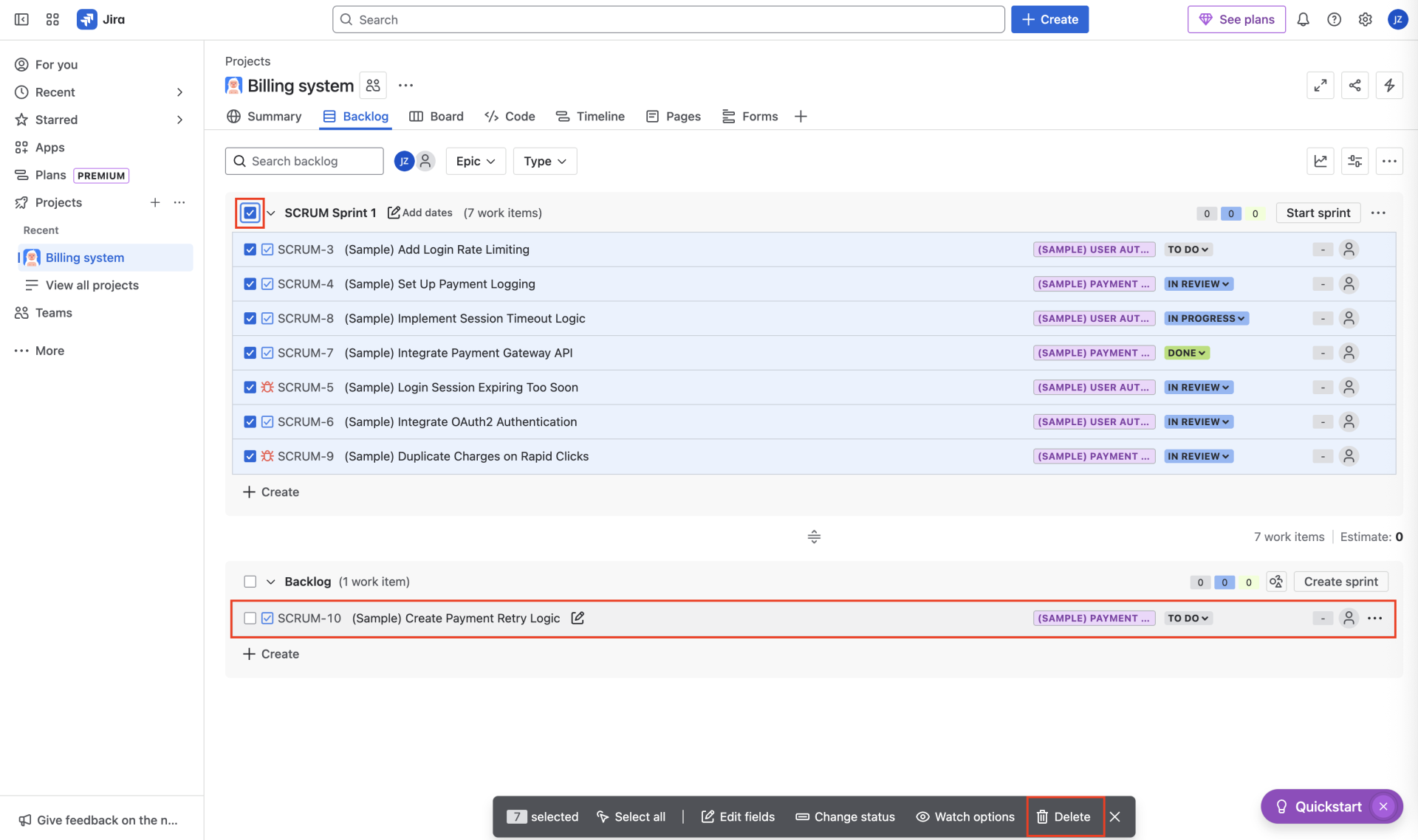Open sprint insights chart icon
The width and height of the screenshot is (1418, 840).
(1321, 161)
